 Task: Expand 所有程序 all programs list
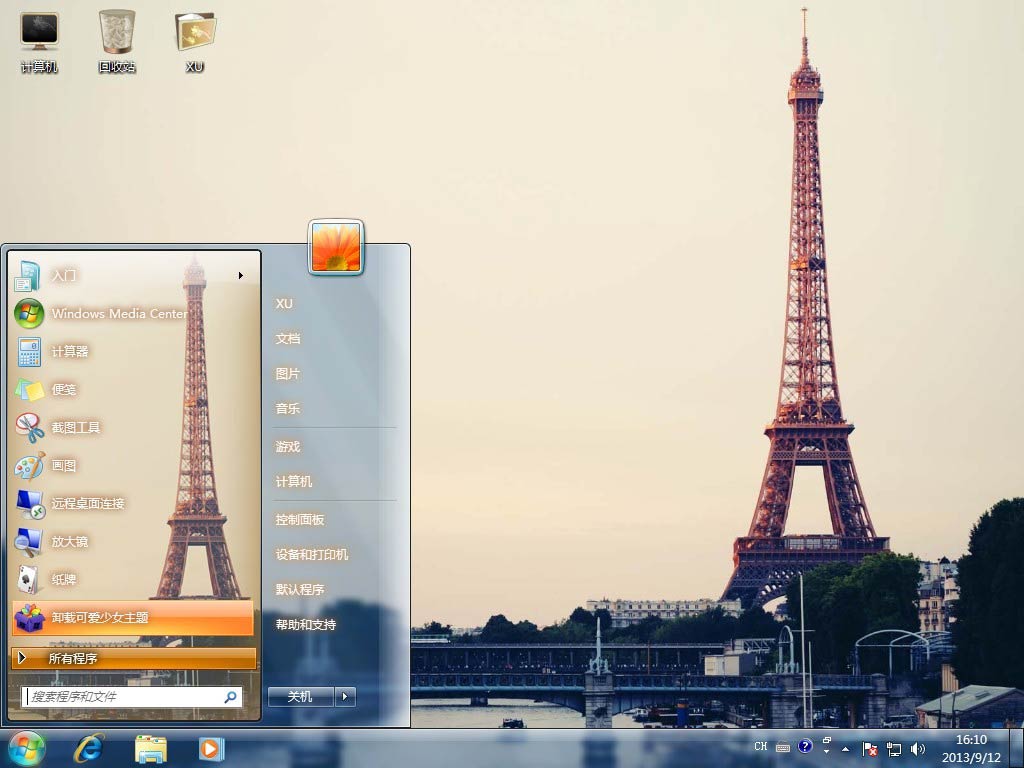(73, 658)
